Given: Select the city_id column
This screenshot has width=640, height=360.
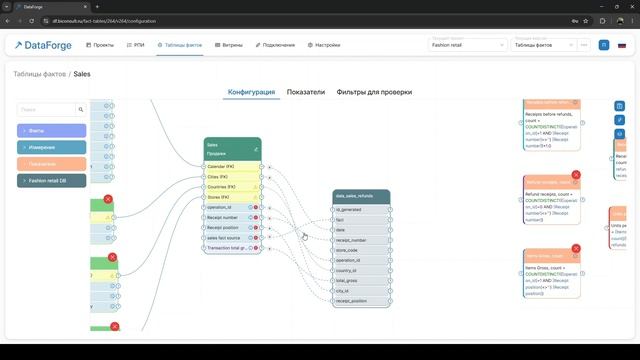Looking at the screenshot, I should (x=361, y=291).
